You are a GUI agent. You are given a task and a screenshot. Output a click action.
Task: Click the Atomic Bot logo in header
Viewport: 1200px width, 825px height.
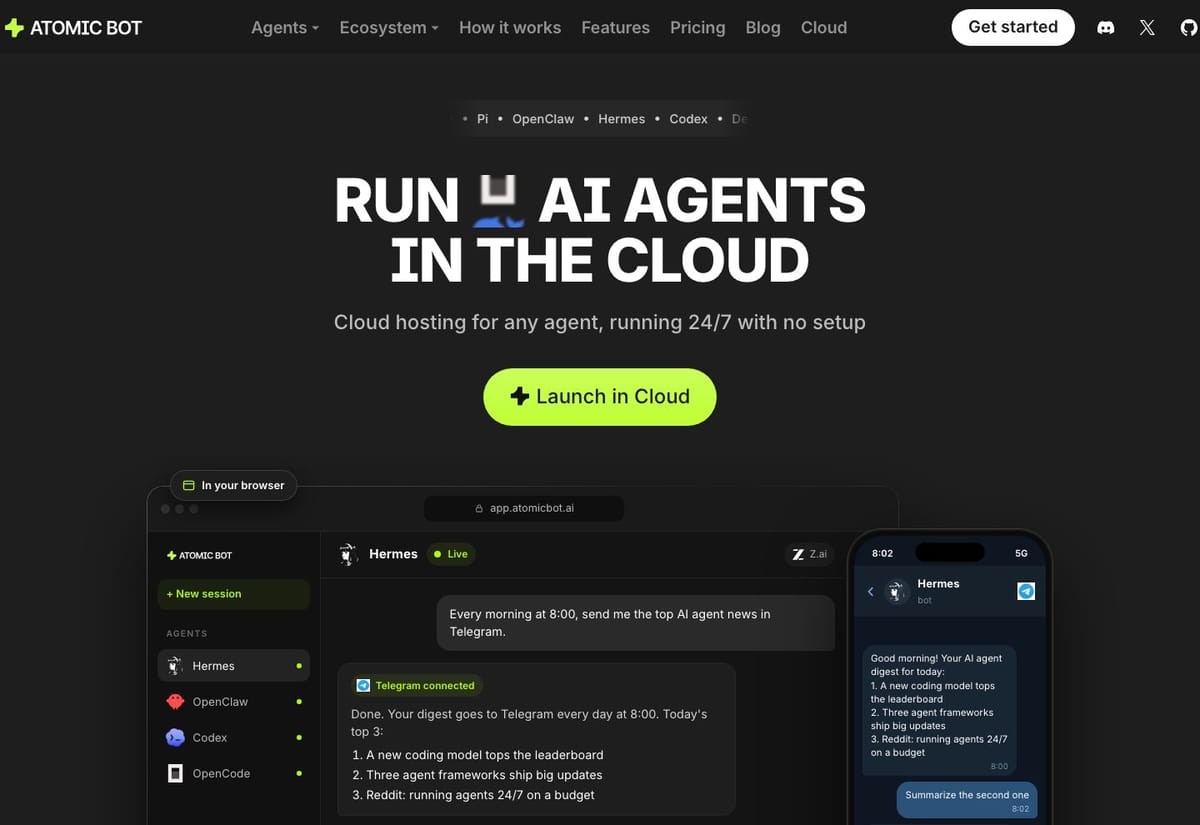click(74, 27)
